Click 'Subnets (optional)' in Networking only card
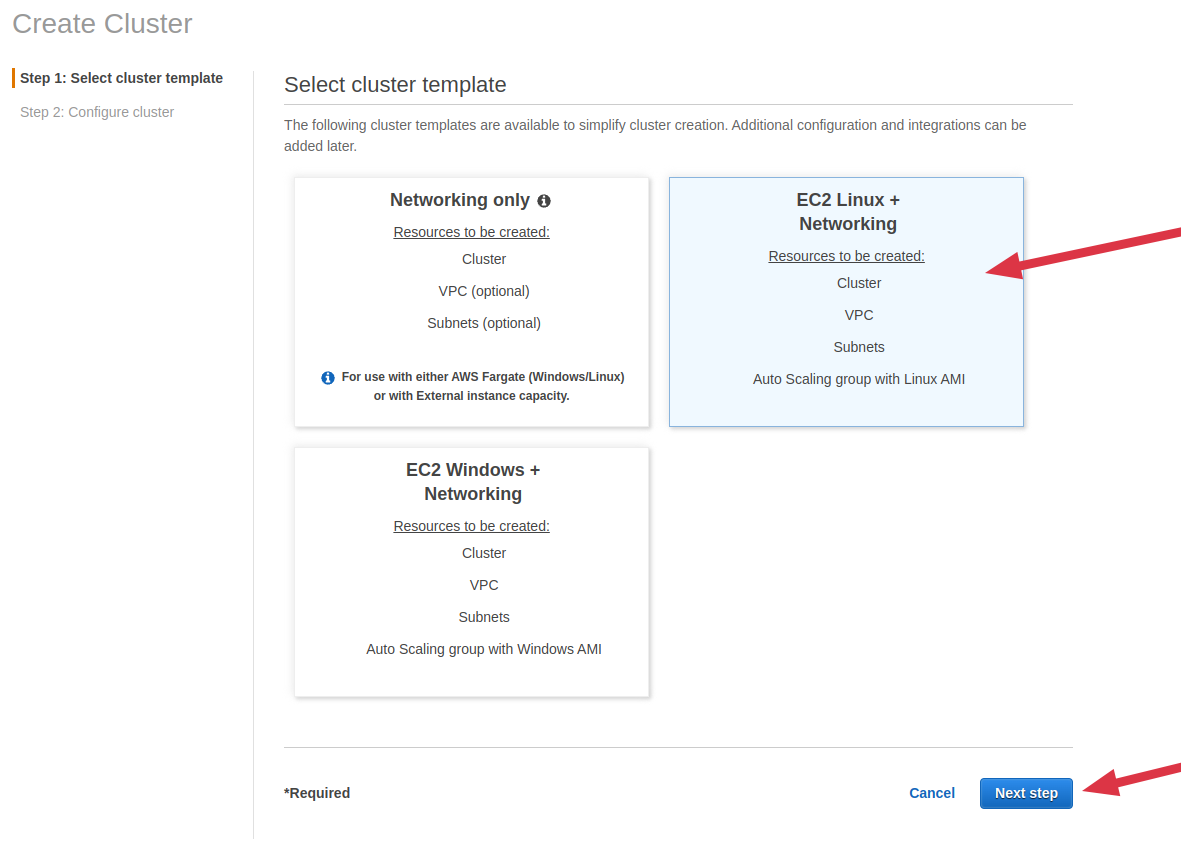The height and width of the screenshot is (842, 1181). pyautogui.click(x=483, y=323)
